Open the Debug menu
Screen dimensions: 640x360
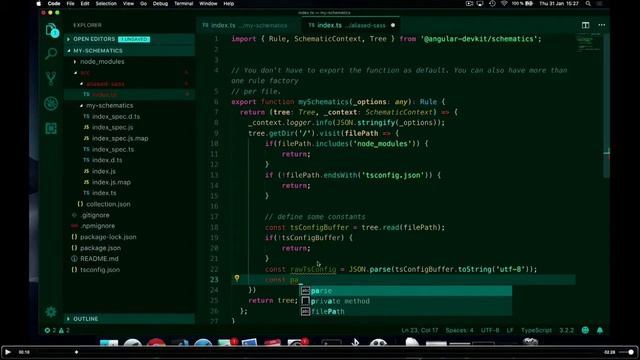[160, 4]
